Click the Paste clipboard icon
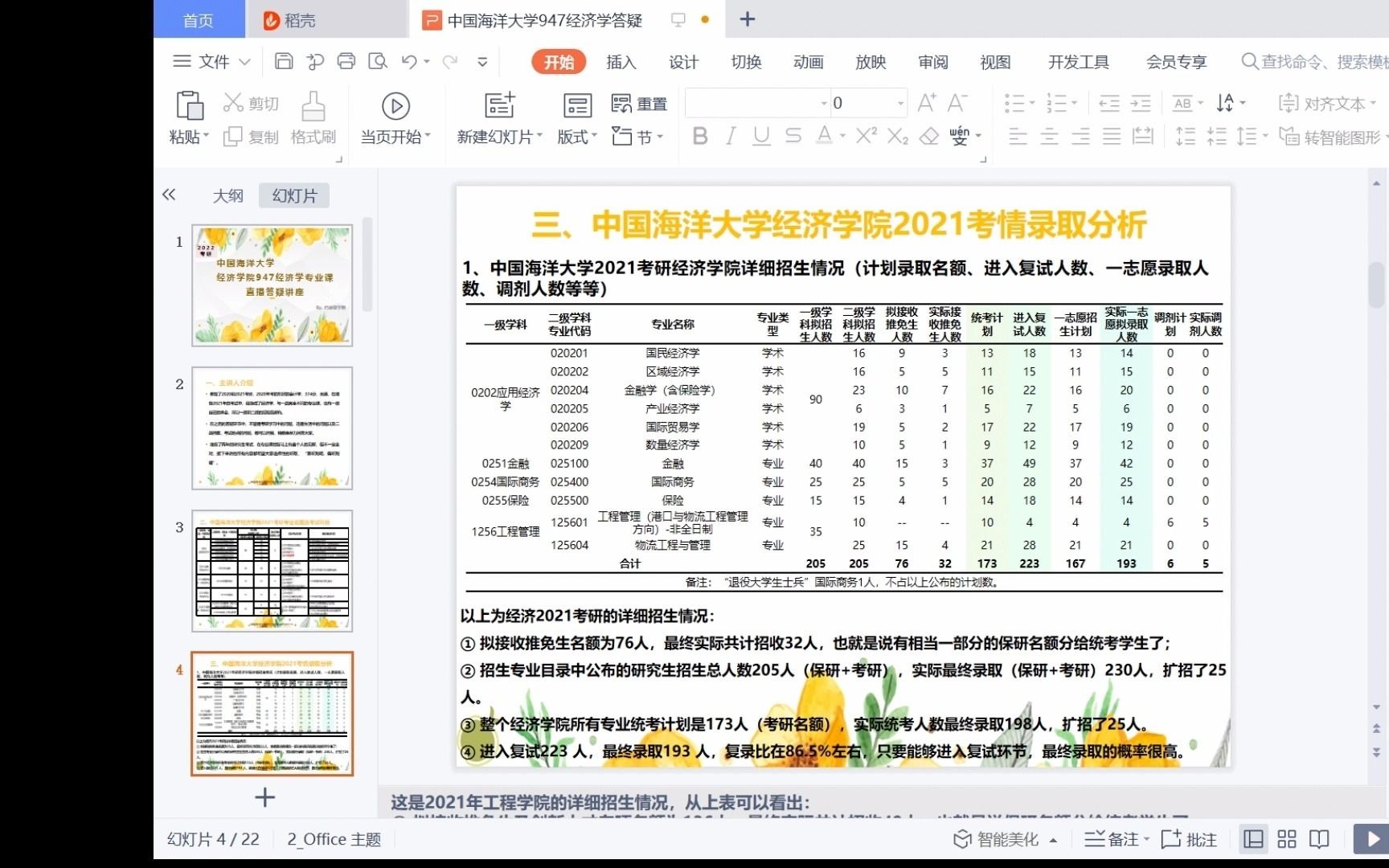 point(189,106)
